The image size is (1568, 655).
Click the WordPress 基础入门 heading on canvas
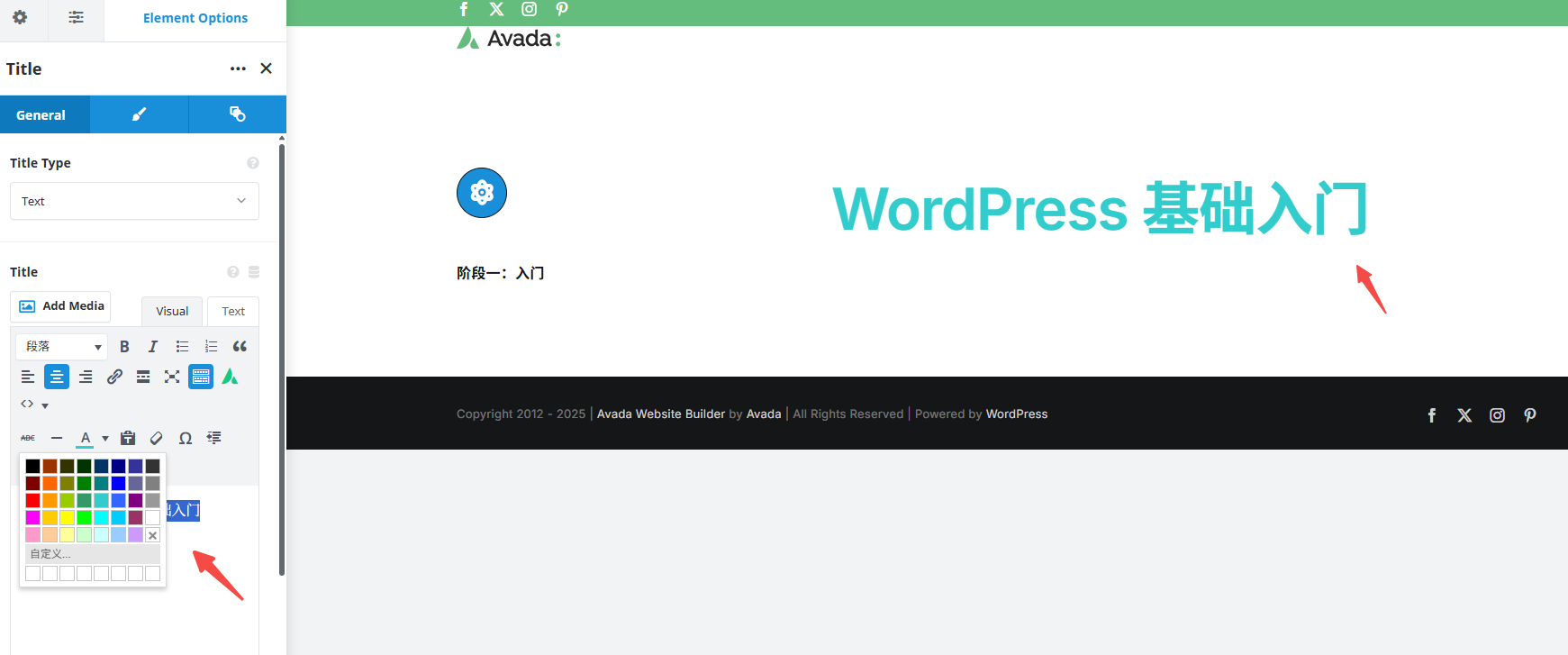1100,209
